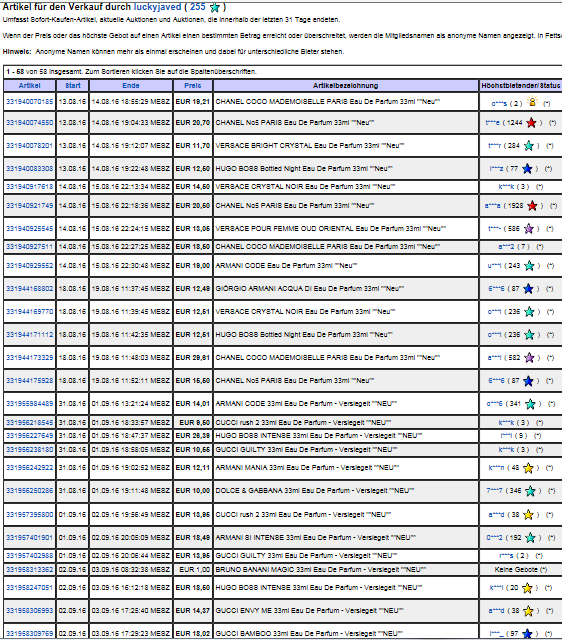Viewport: 562px width, 640px height.
Task: Click the blue star in the GUCCI BAMBOO row
Action: [527, 633]
